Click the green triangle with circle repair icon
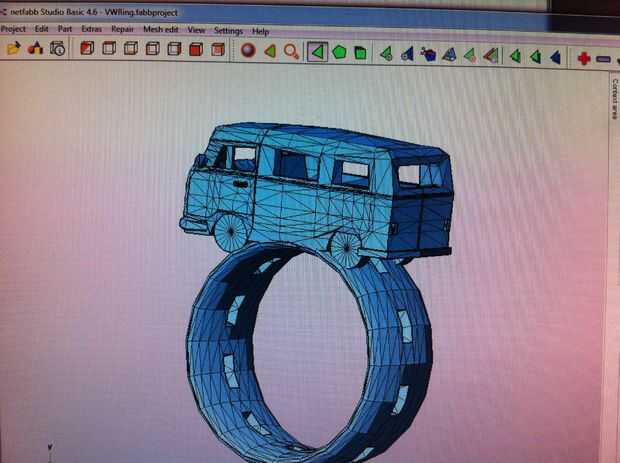620x463 pixels. (x=386, y=54)
